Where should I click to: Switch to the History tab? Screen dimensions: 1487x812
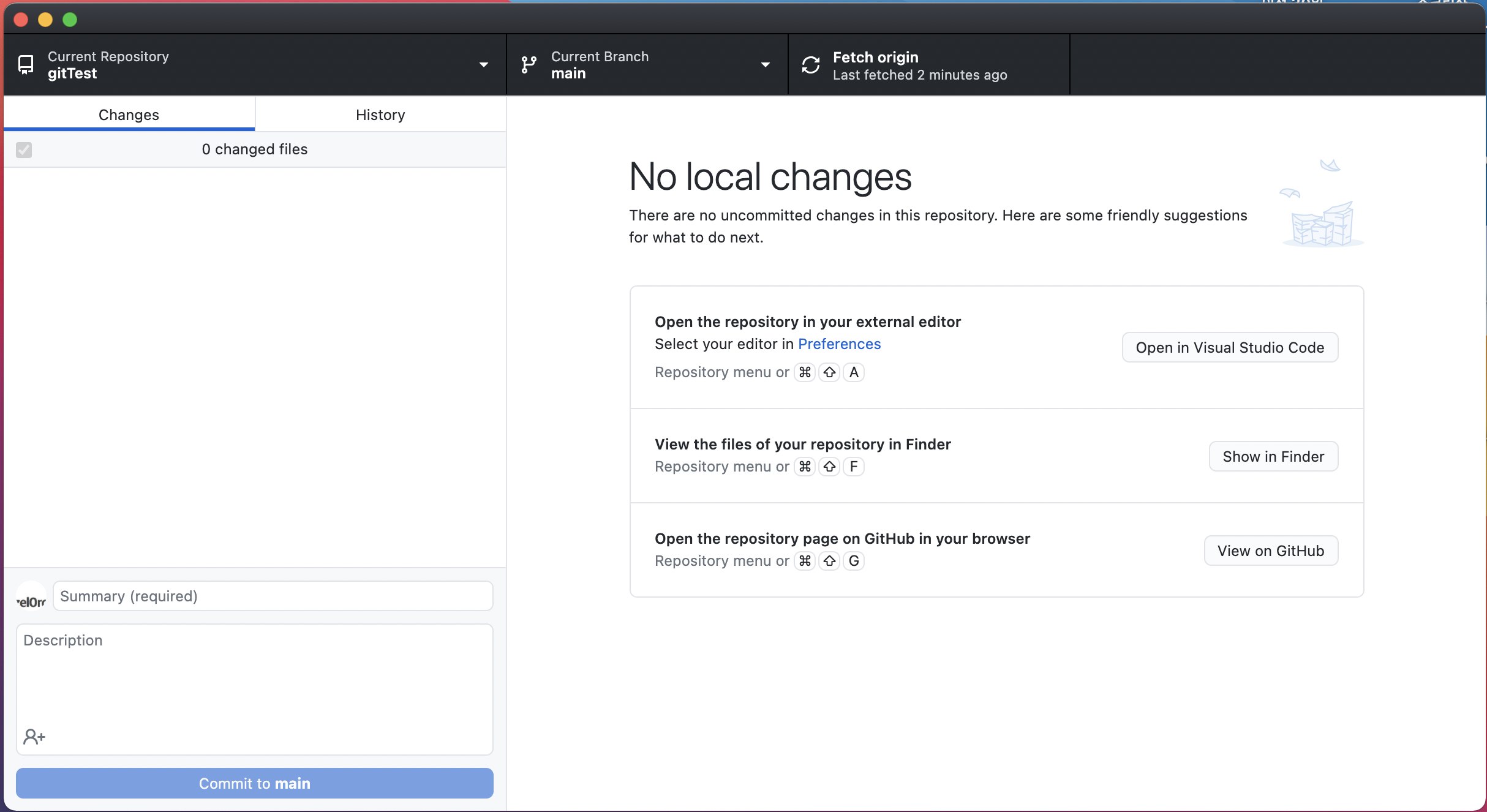tap(380, 115)
